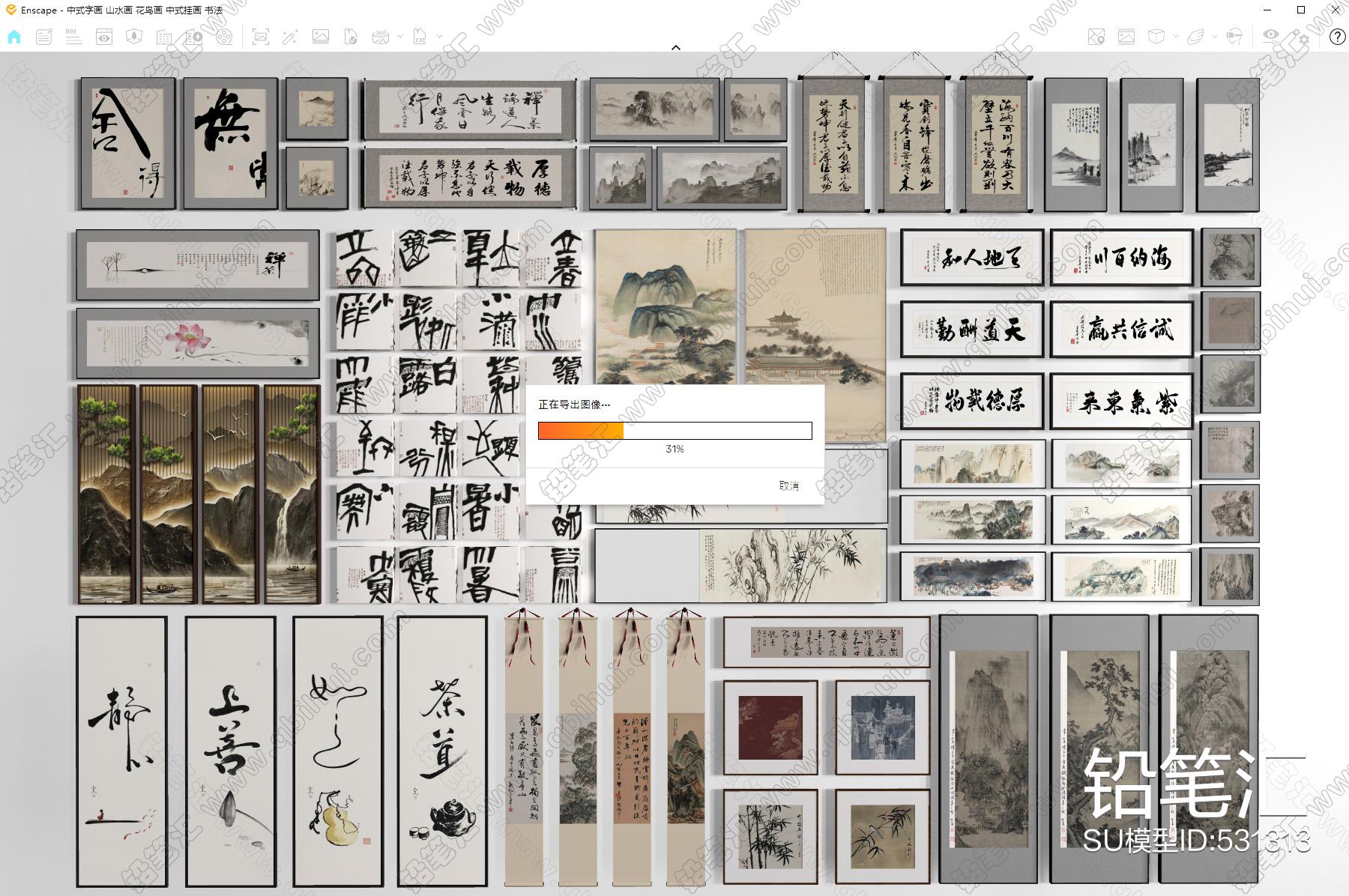Open the Enscape material library shield icon

(134, 36)
